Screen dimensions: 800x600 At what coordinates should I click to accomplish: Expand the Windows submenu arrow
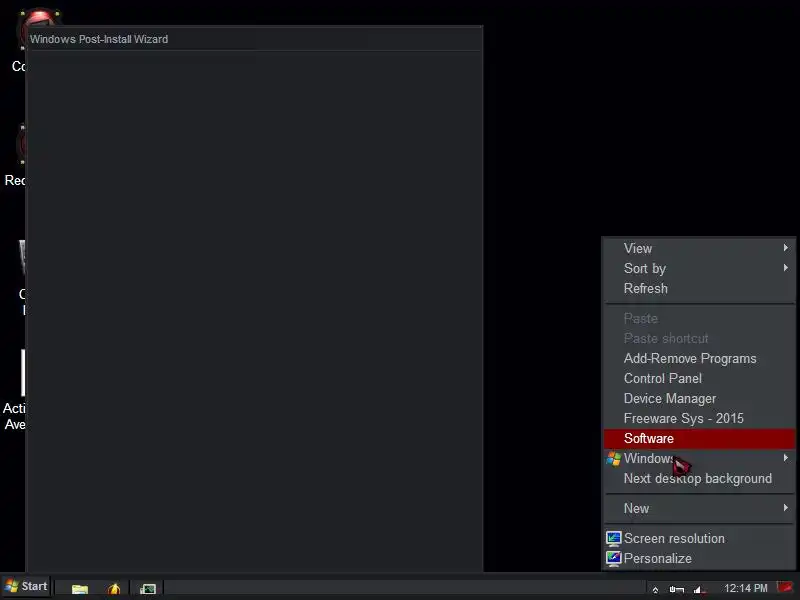pyautogui.click(x=786, y=458)
